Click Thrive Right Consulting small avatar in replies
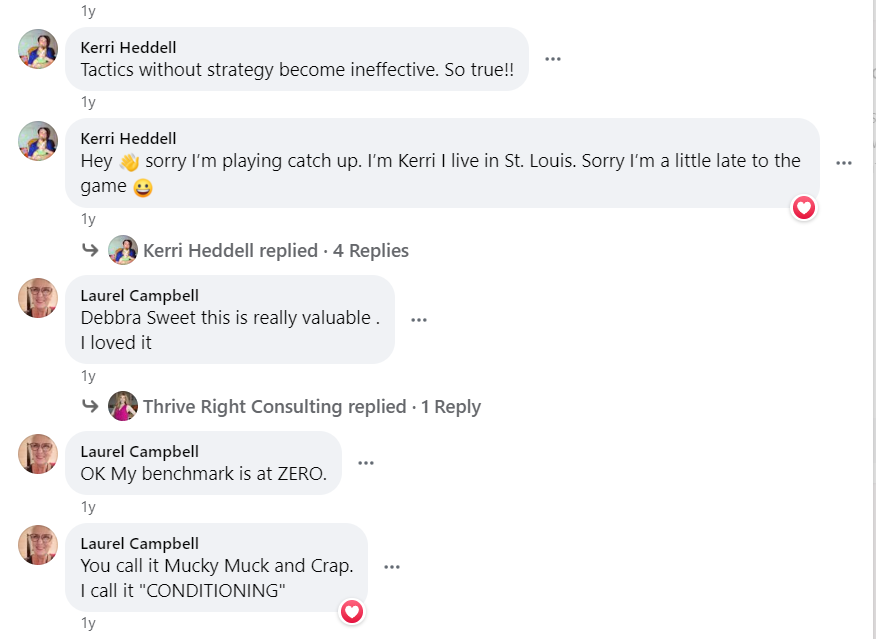876x639 pixels. click(x=123, y=406)
